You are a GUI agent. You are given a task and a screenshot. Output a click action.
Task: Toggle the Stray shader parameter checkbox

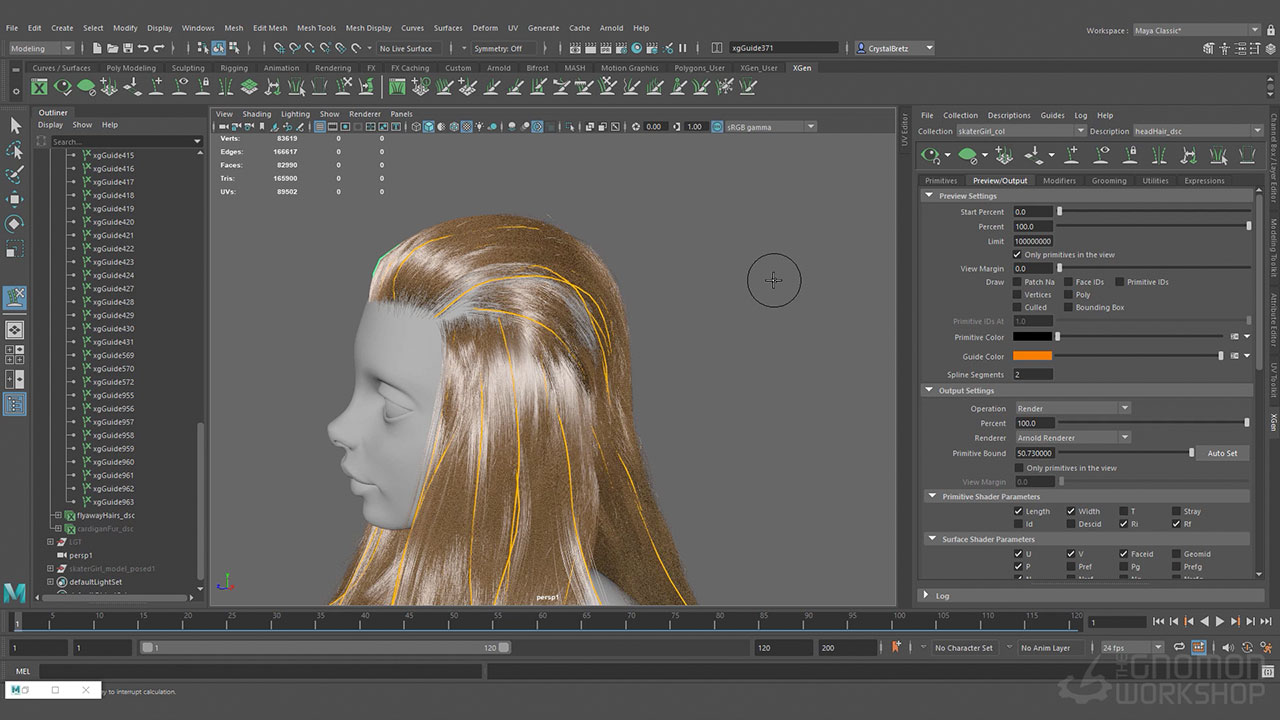[1177, 511]
